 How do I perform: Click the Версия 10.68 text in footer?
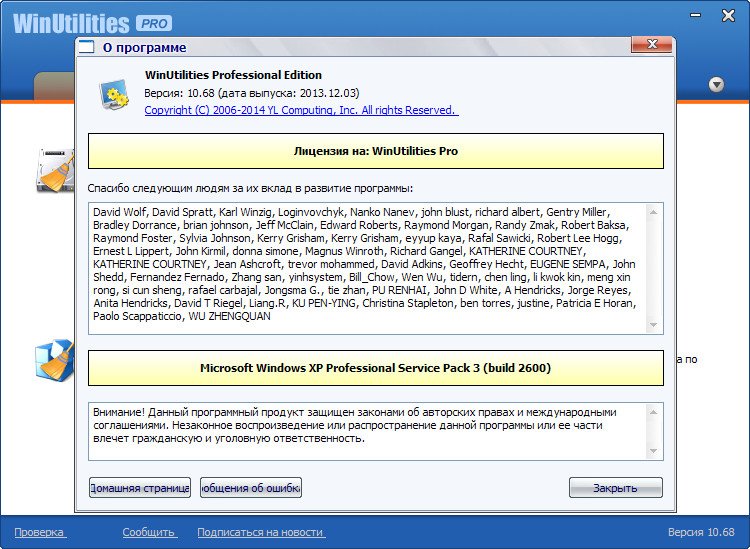coord(701,532)
